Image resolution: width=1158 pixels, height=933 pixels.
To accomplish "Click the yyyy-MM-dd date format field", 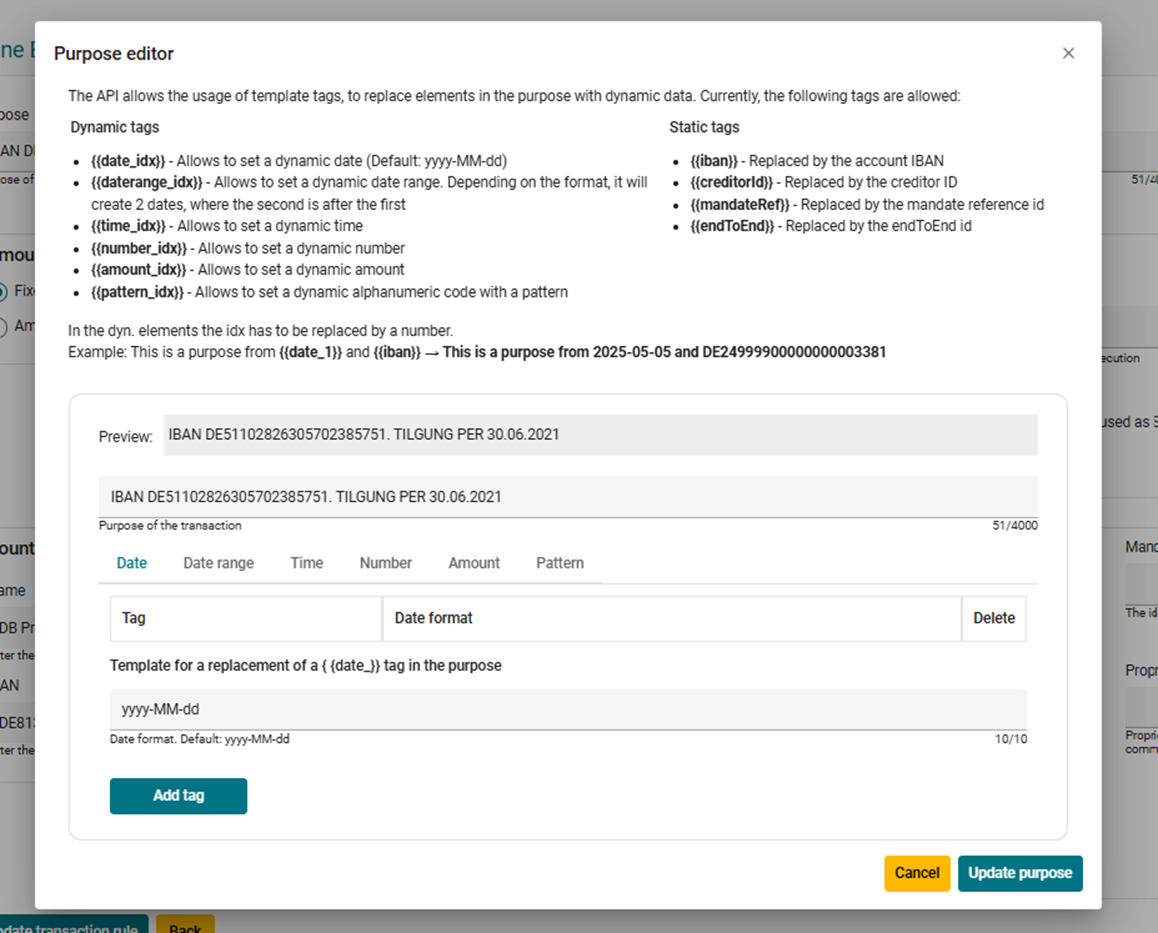I will pyautogui.click(x=567, y=709).
